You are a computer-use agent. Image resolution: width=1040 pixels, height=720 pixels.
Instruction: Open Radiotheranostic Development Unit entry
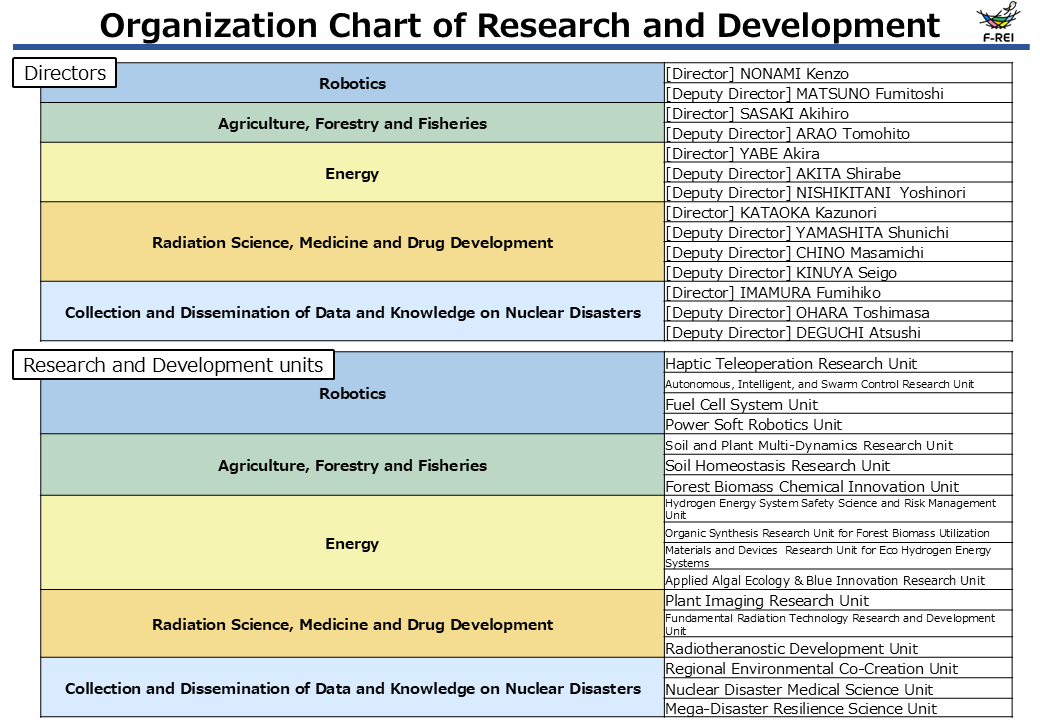[x=791, y=649]
